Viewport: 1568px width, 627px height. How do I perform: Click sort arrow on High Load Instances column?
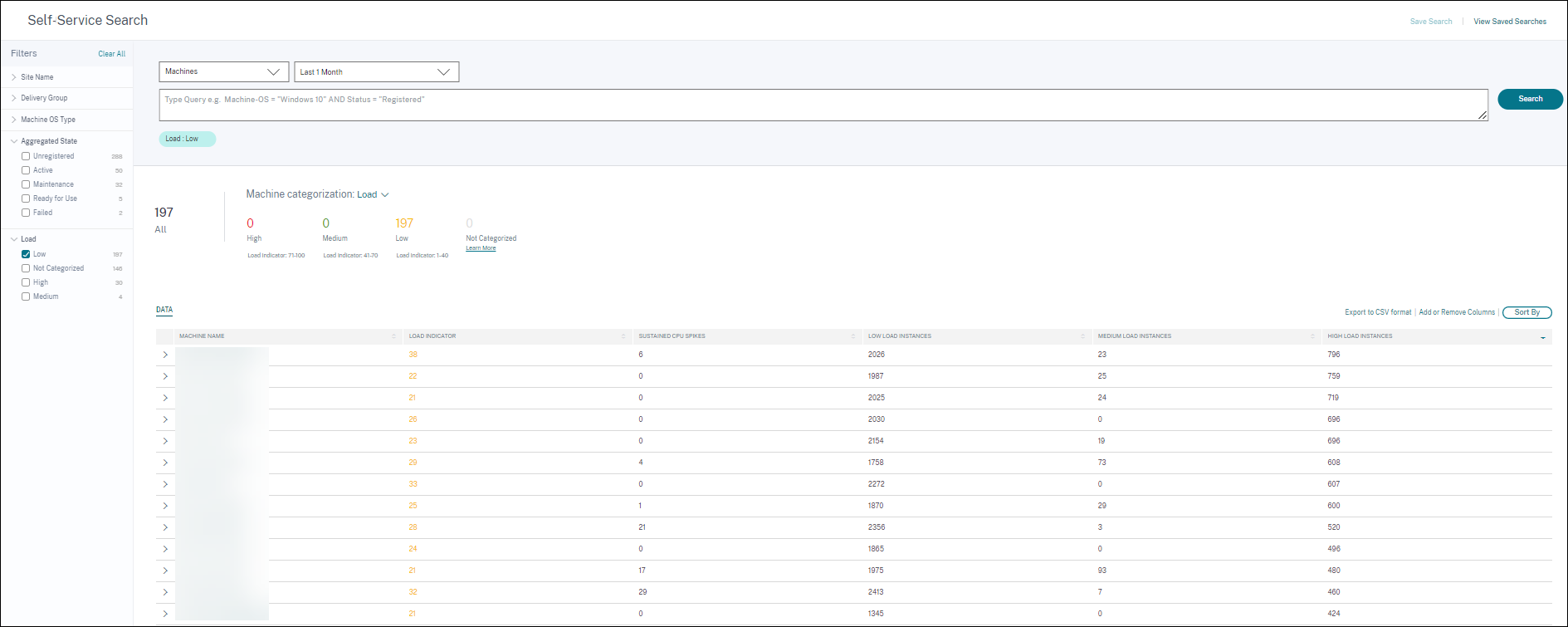click(1543, 337)
